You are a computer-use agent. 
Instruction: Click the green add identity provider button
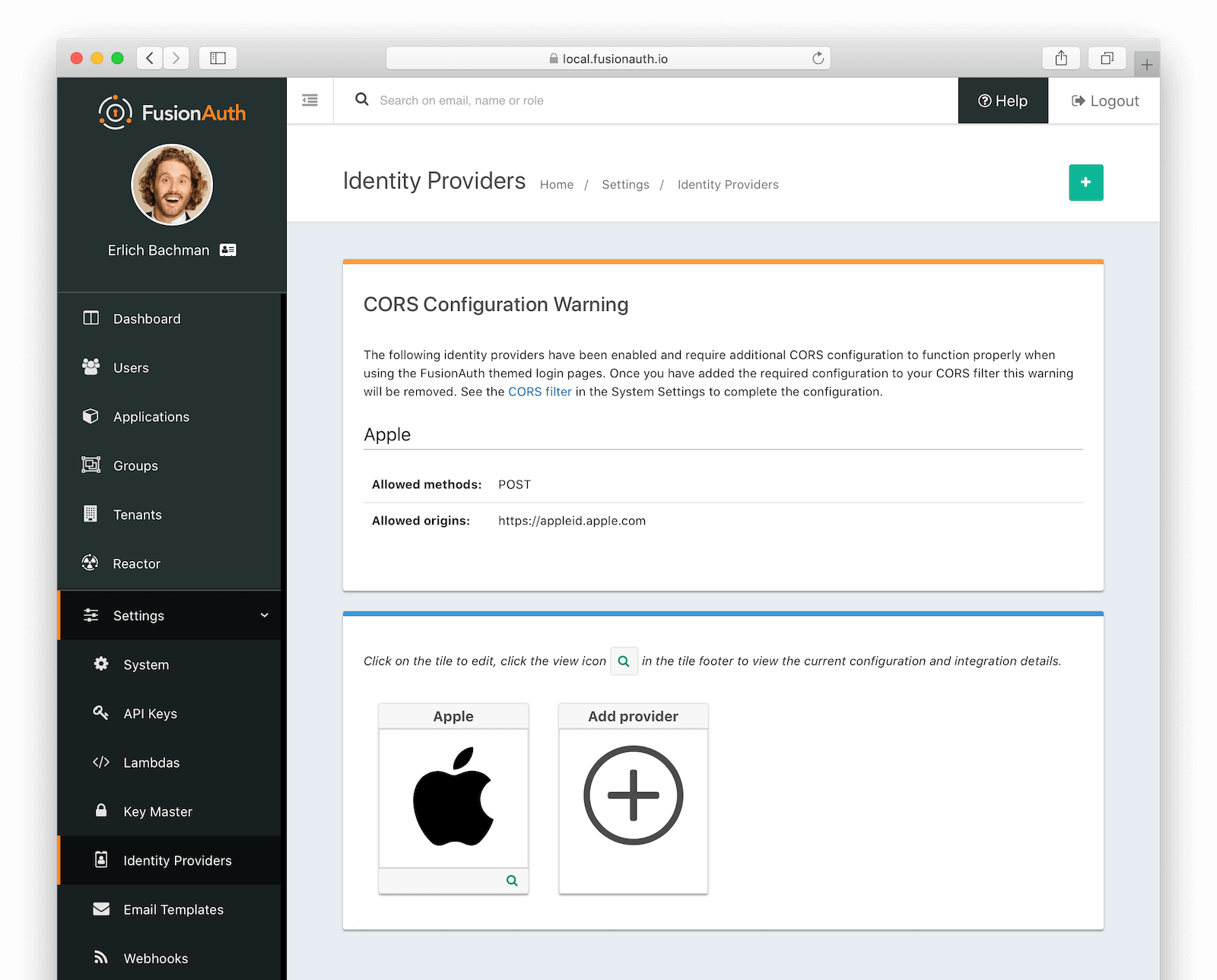pyautogui.click(x=1085, y=182)
